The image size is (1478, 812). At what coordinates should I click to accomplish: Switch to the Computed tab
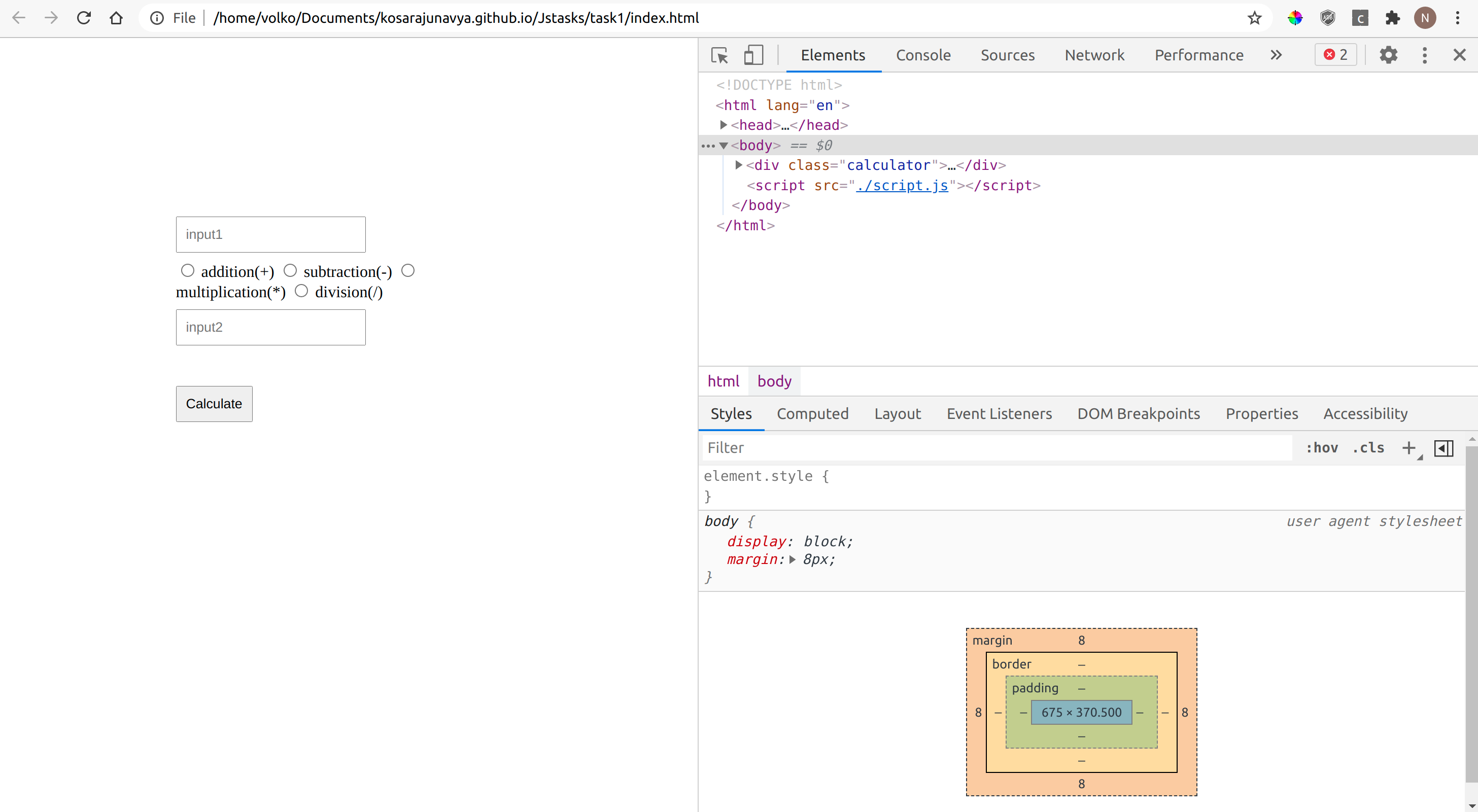pyautogui.click(x=812, y=413)
